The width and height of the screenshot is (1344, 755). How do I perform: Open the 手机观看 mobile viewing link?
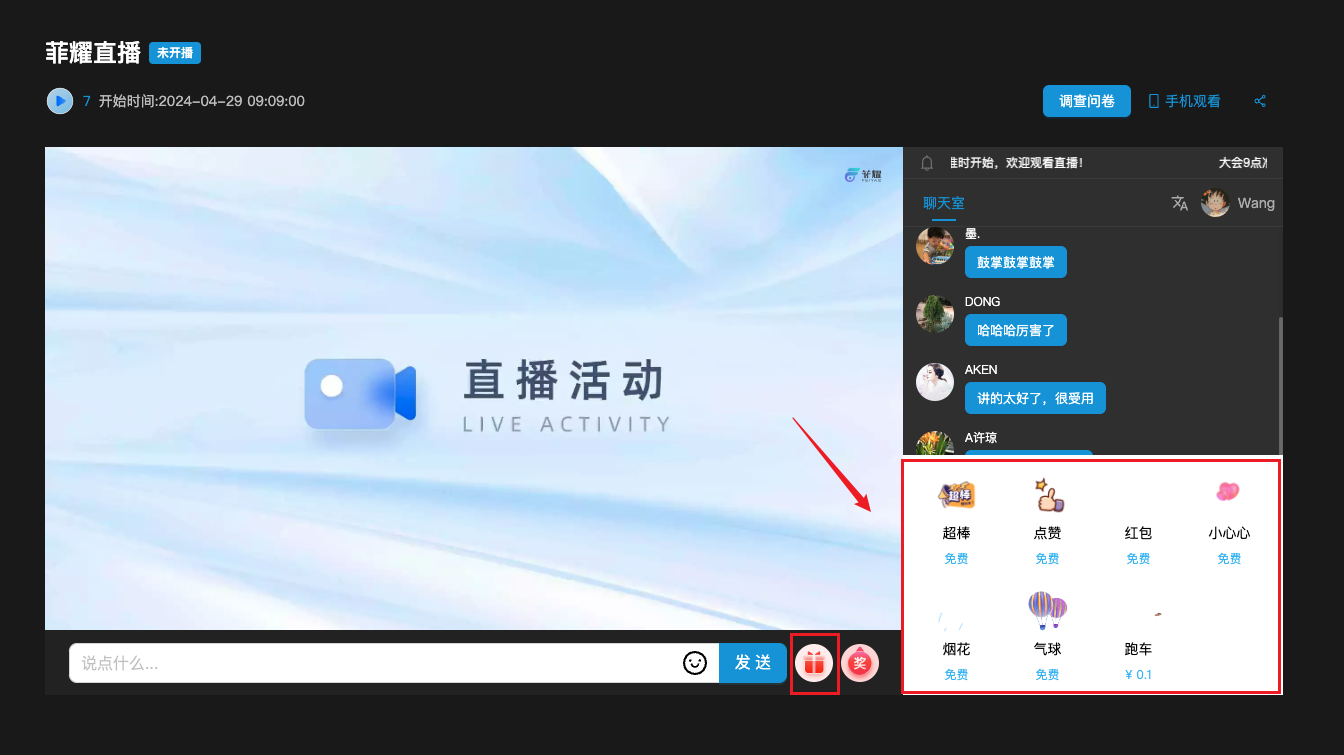(x=1184, y=101)
